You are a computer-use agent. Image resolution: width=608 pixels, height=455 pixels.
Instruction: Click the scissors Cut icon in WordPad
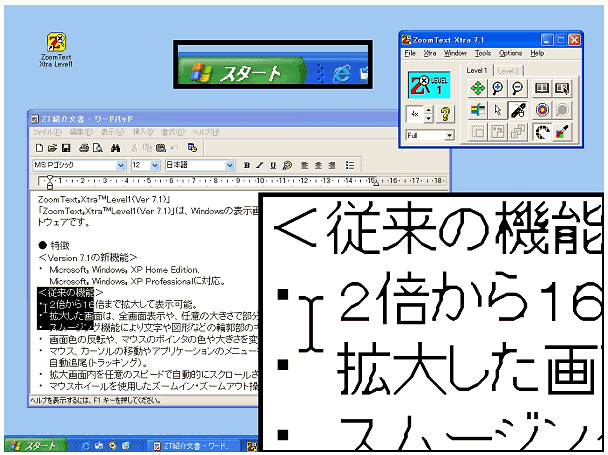click(134, 148)
